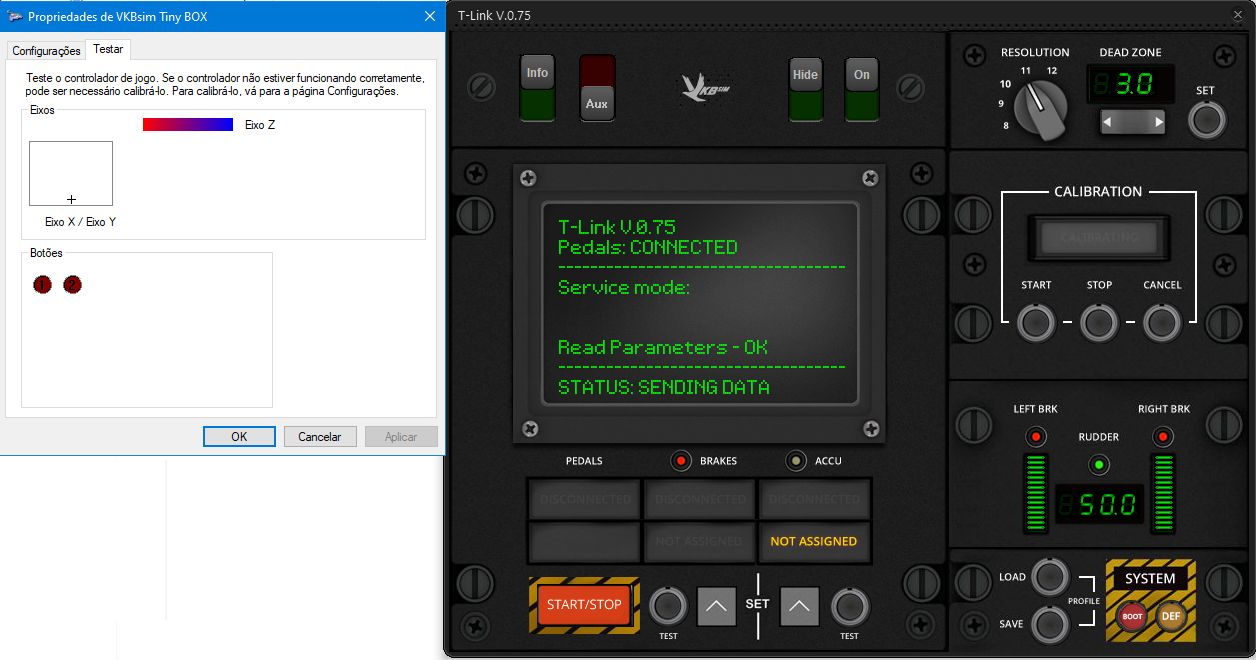Click the yellow NOT ASSIGNED panel
This screenshot has height=660, width=1256.
[x=814, y=541]
